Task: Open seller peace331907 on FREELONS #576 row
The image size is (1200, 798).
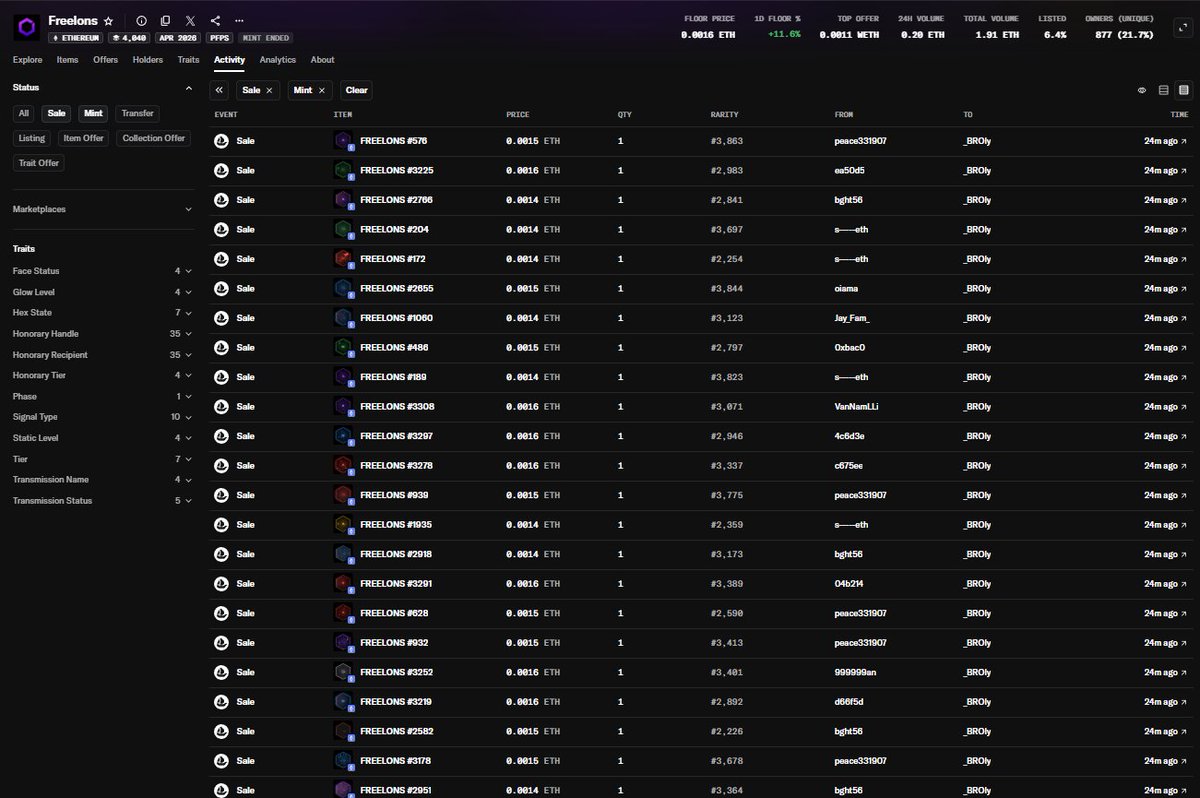Action: [860, 141]
